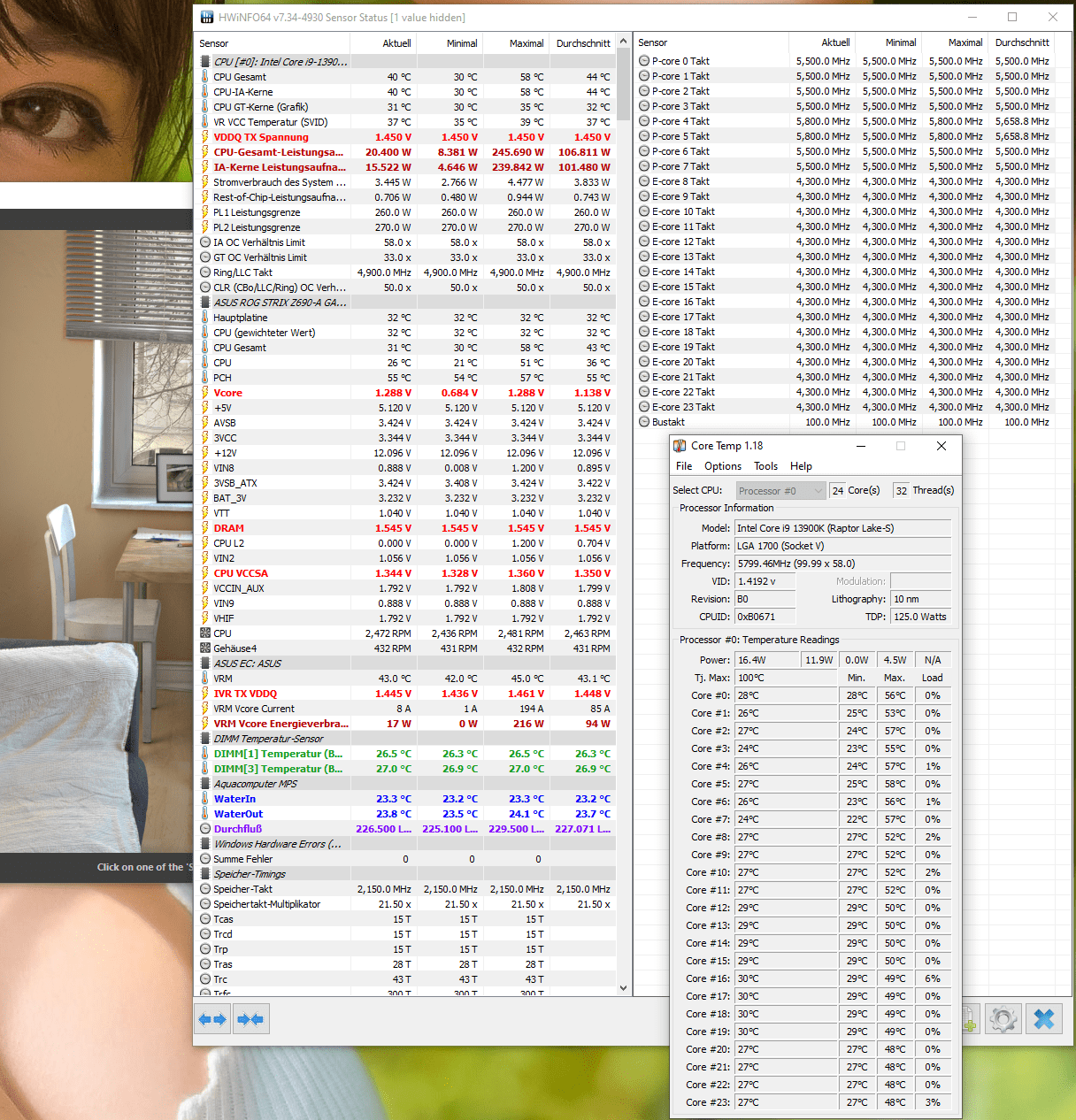Click thermometer icon beside PCH
The width and height of the screenshot is (1076, 1120).
point(205,378)
